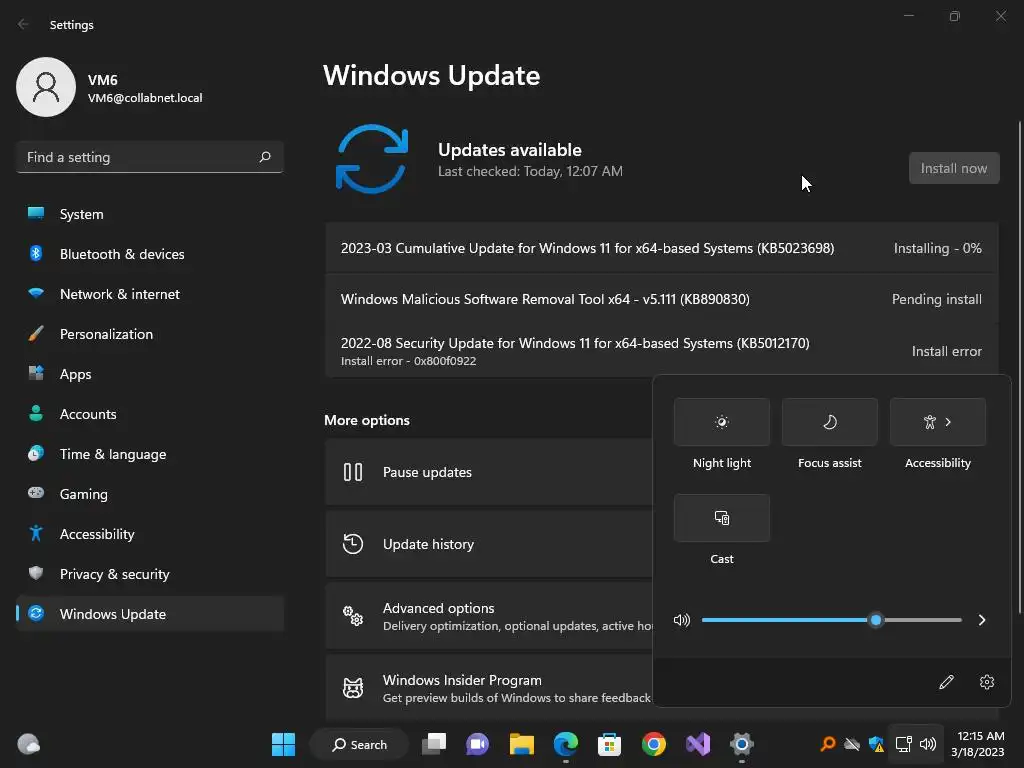Image resolution: width=1024 pixels, height=768 pixels.
Task: Launch Google Chrome from the taskbar
Action: tap(654, 744)
